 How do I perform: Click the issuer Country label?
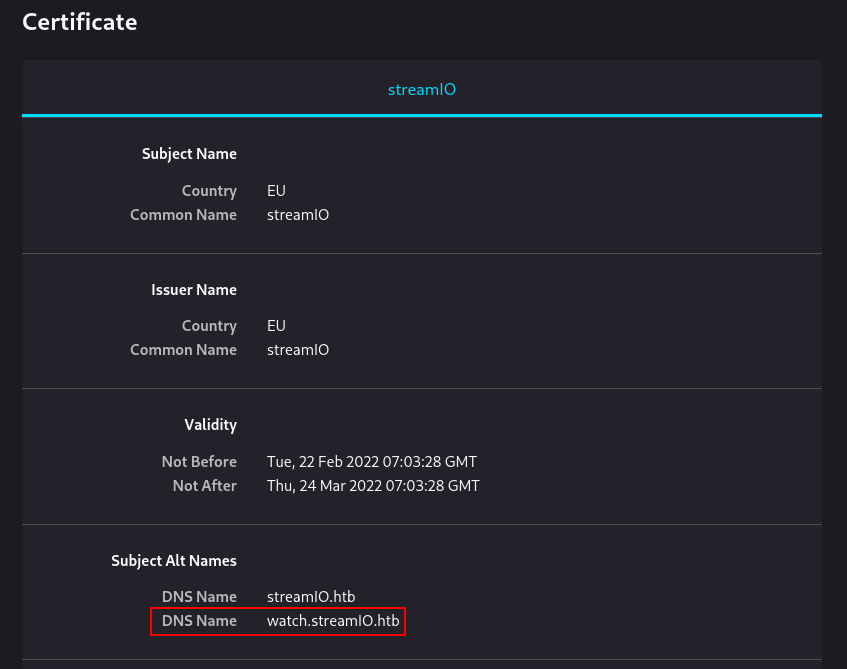pos(209,326)
